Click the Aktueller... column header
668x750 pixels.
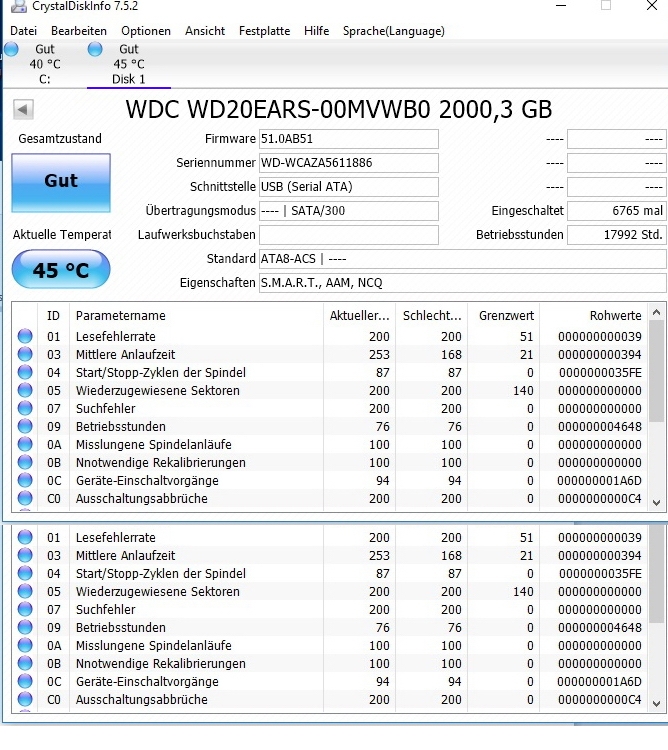359,316
